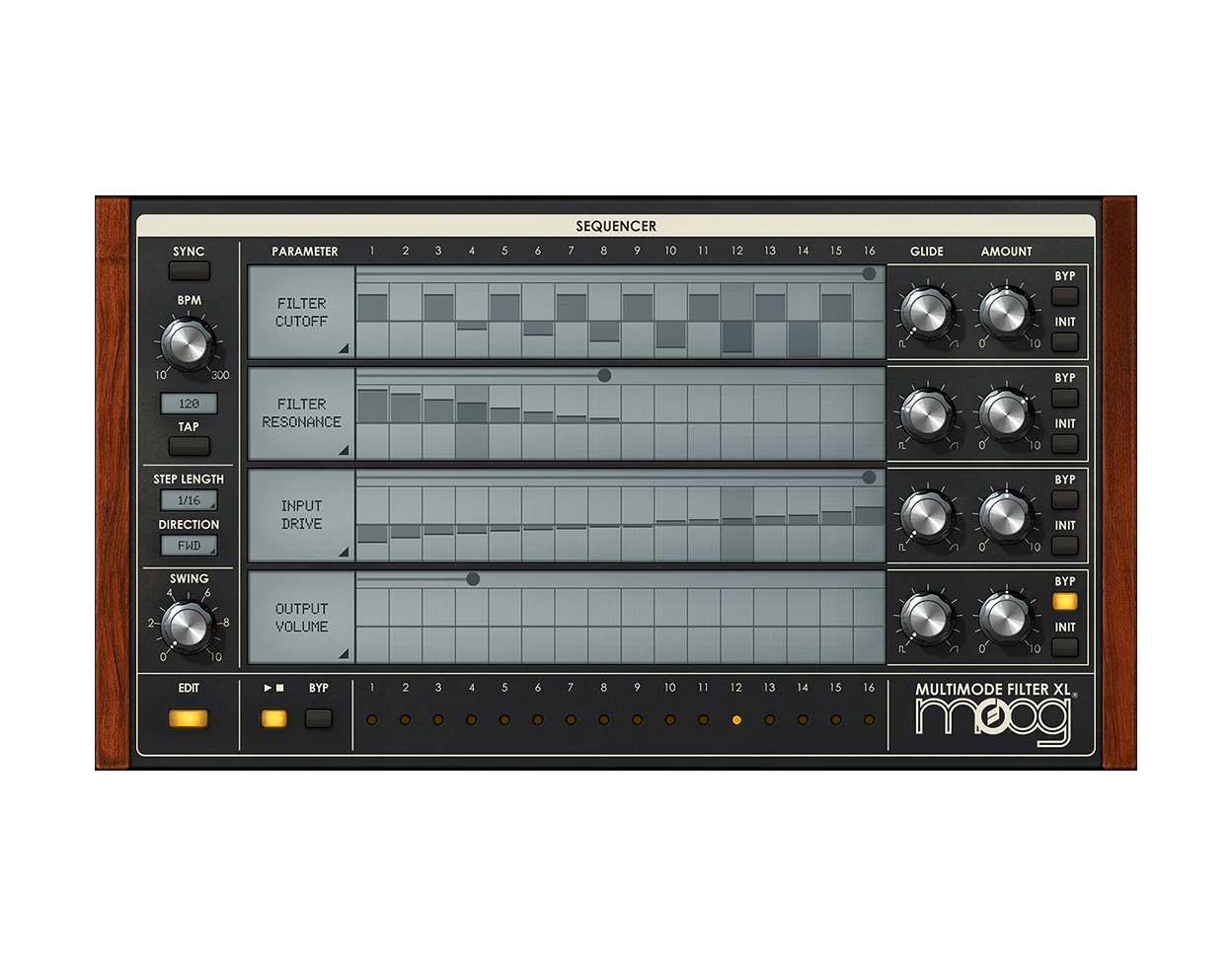The width and height of the screenshot is (1232, 967).
Task: Click the sequencer play/stop button
Action: 273,718
